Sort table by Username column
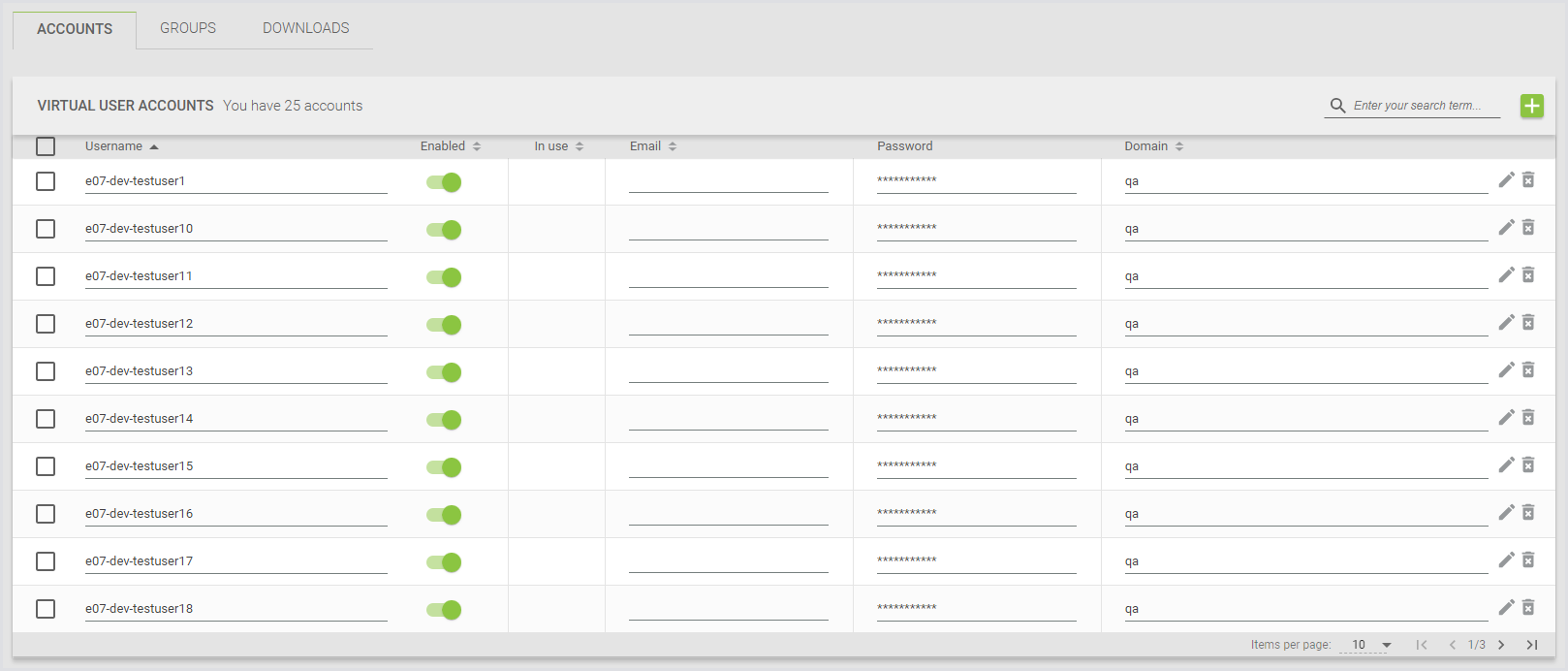This screenshot has height=671, width=1568. coord(121,146)
